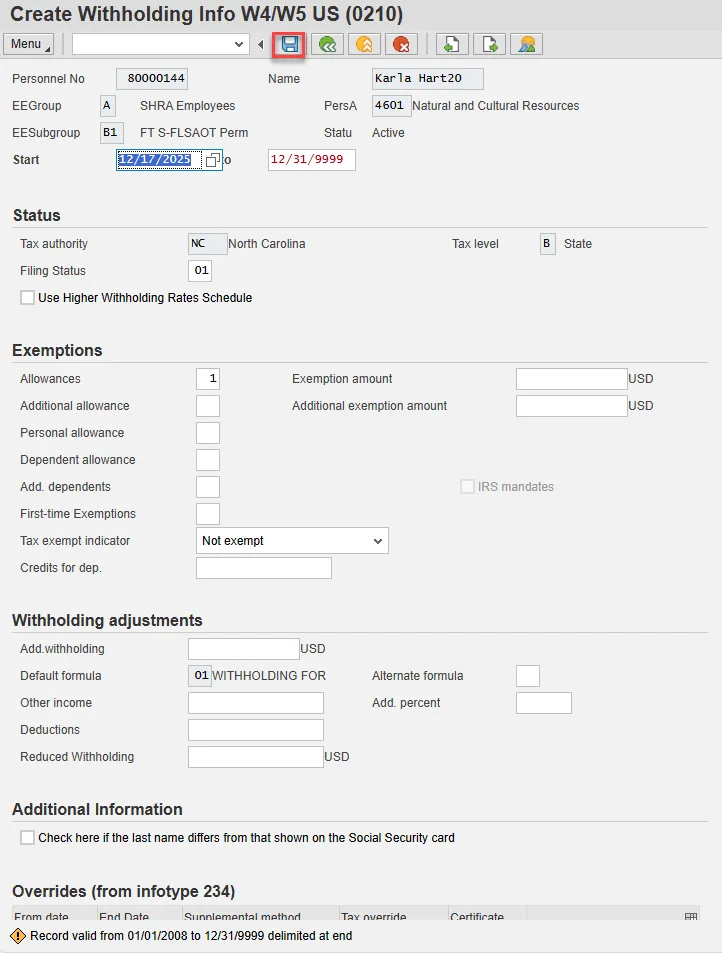The width and height of the screenshot is (722, 953).
Task: Click the overview mountain icon in toolbar
Action: pos(526,44)
